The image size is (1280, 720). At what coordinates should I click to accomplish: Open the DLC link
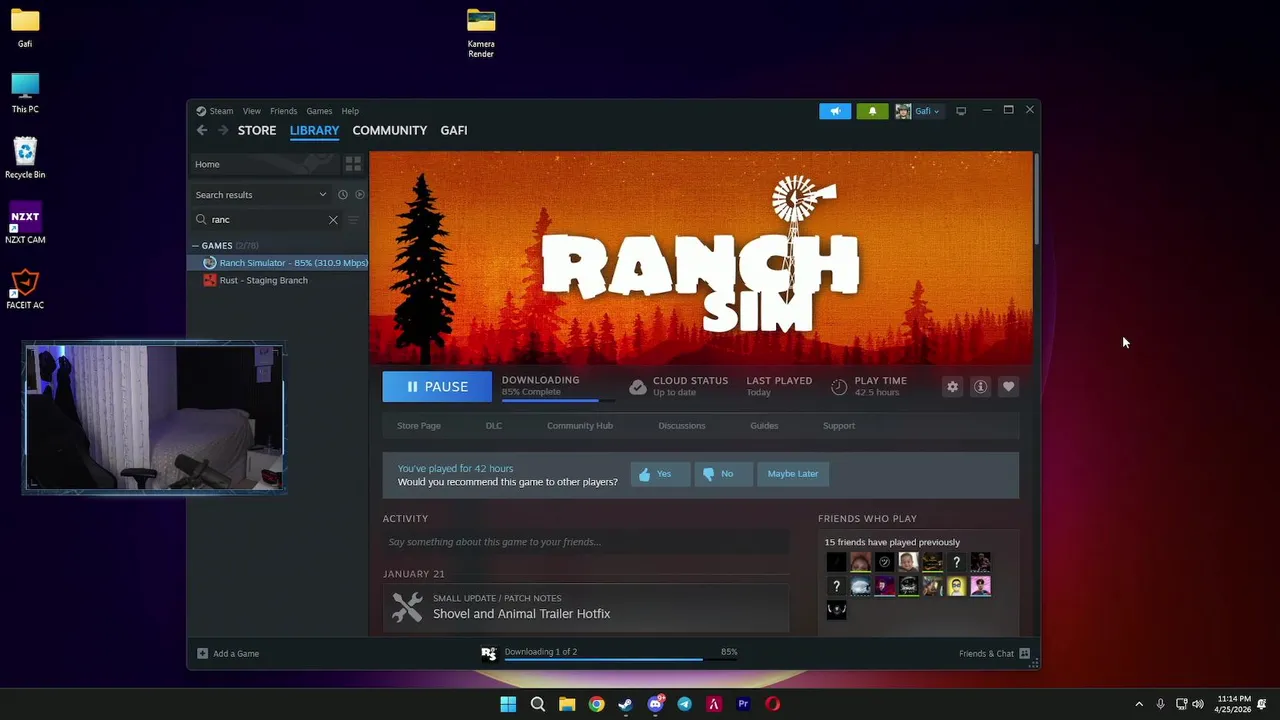tap(494, 426)
